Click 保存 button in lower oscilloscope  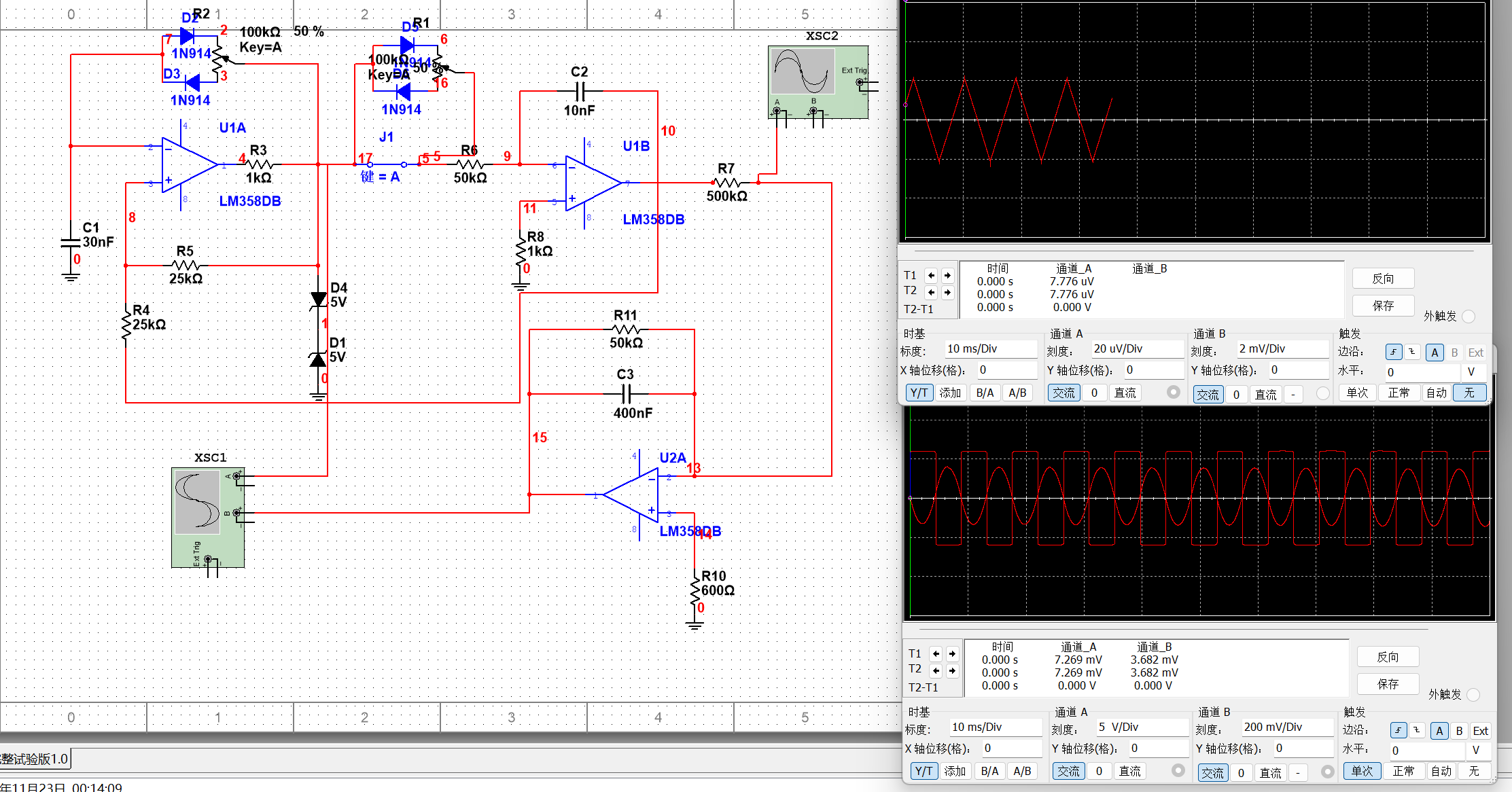(1388, 684)
